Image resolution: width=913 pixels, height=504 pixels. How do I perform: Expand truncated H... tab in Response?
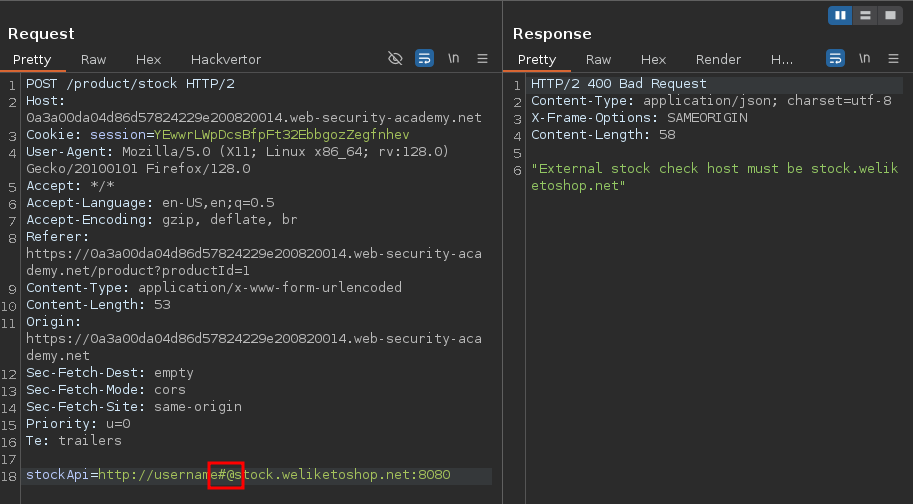pyautogui.click(x=781, y=59)
